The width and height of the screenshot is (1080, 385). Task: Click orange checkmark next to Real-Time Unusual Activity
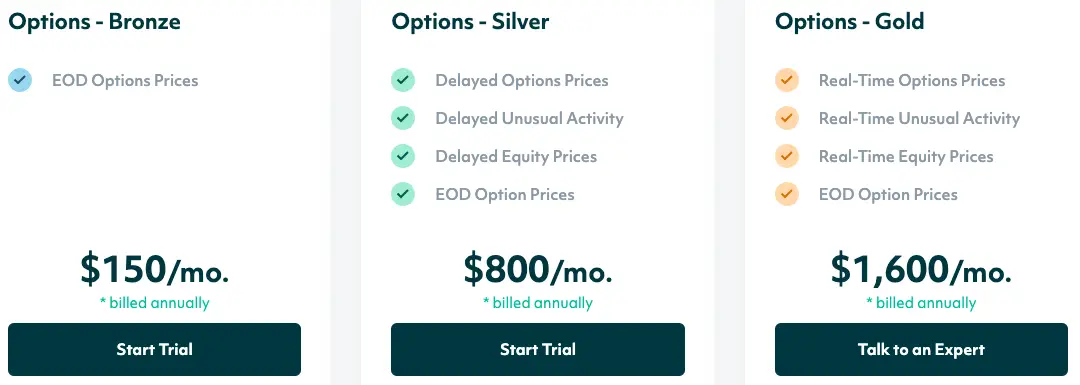coord(787,118)
